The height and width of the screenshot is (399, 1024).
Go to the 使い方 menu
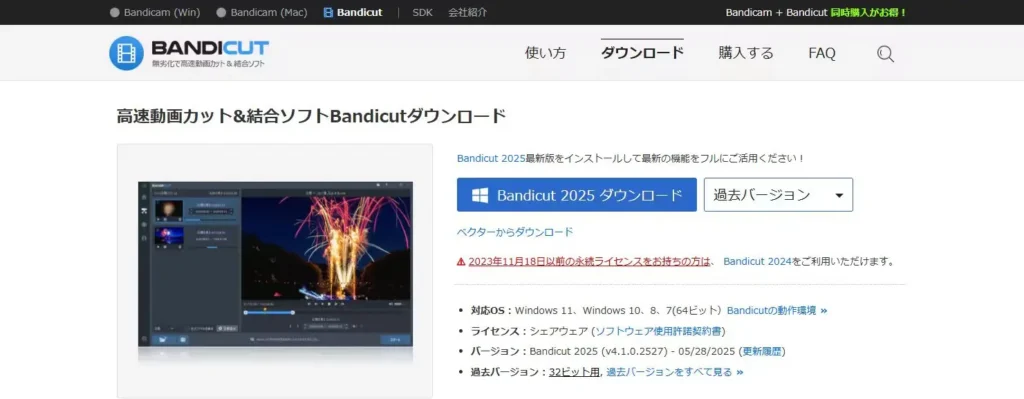545,54
